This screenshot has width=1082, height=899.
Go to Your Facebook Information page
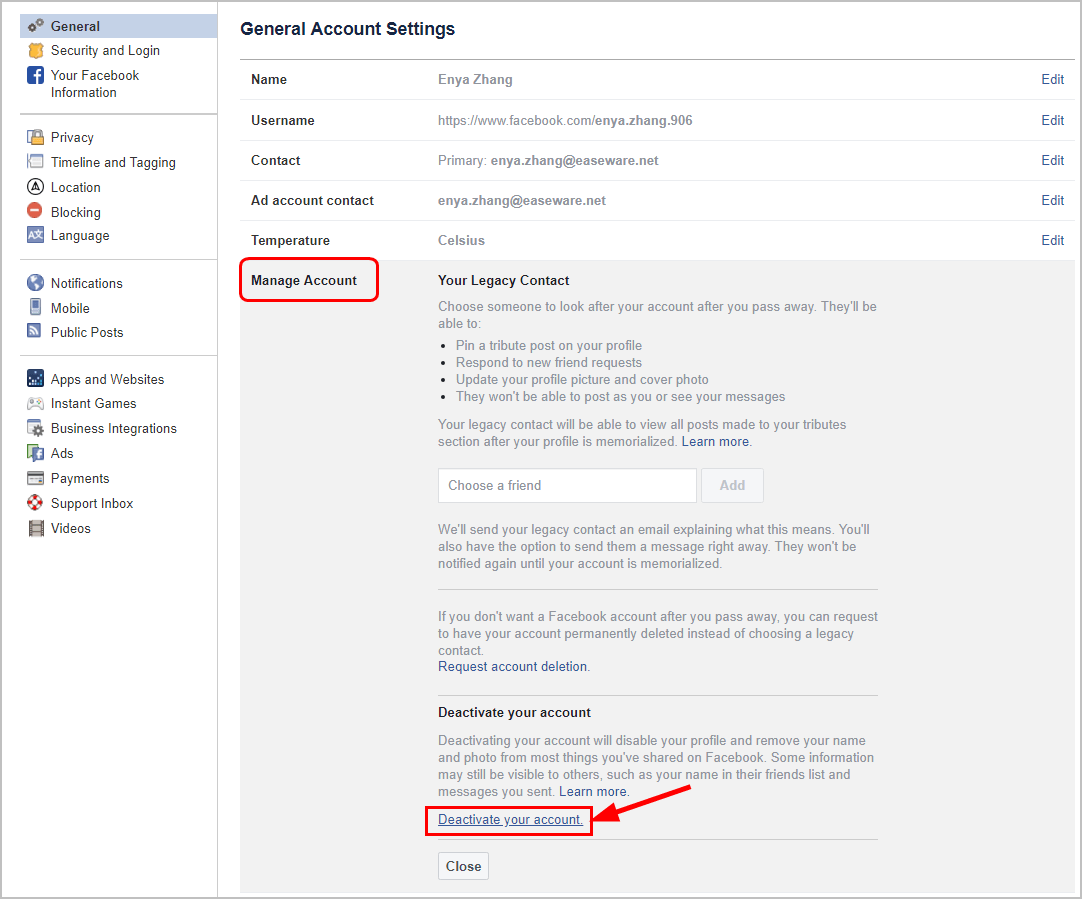(x=95, y=83)
